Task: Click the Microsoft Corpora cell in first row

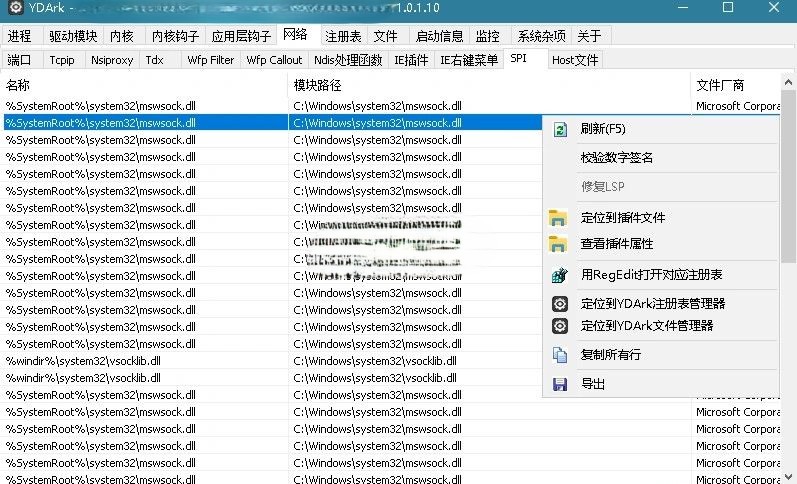Action: (738, 106)
